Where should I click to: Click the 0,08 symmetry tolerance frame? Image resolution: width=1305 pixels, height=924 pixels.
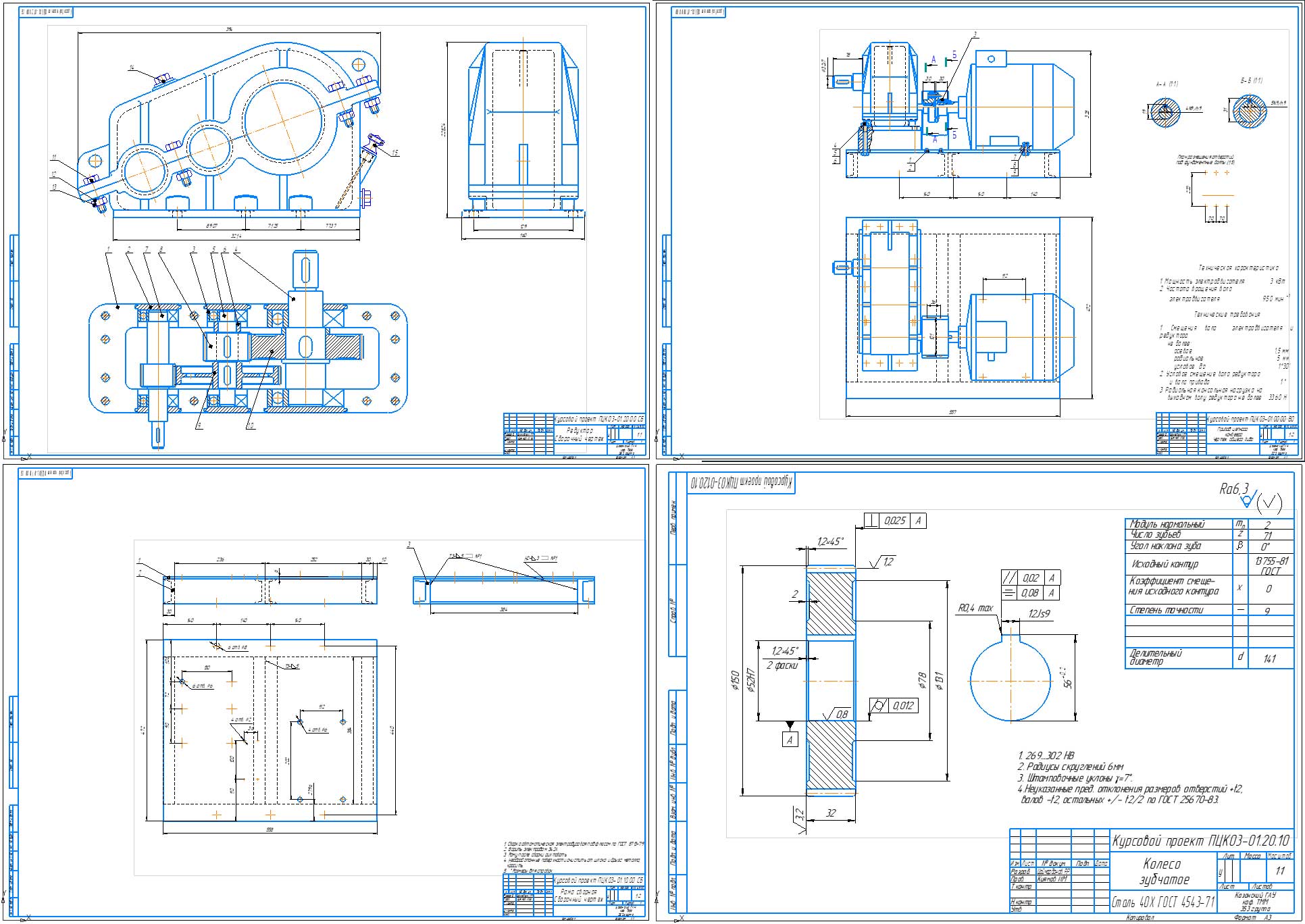(x=1031, y=592)
